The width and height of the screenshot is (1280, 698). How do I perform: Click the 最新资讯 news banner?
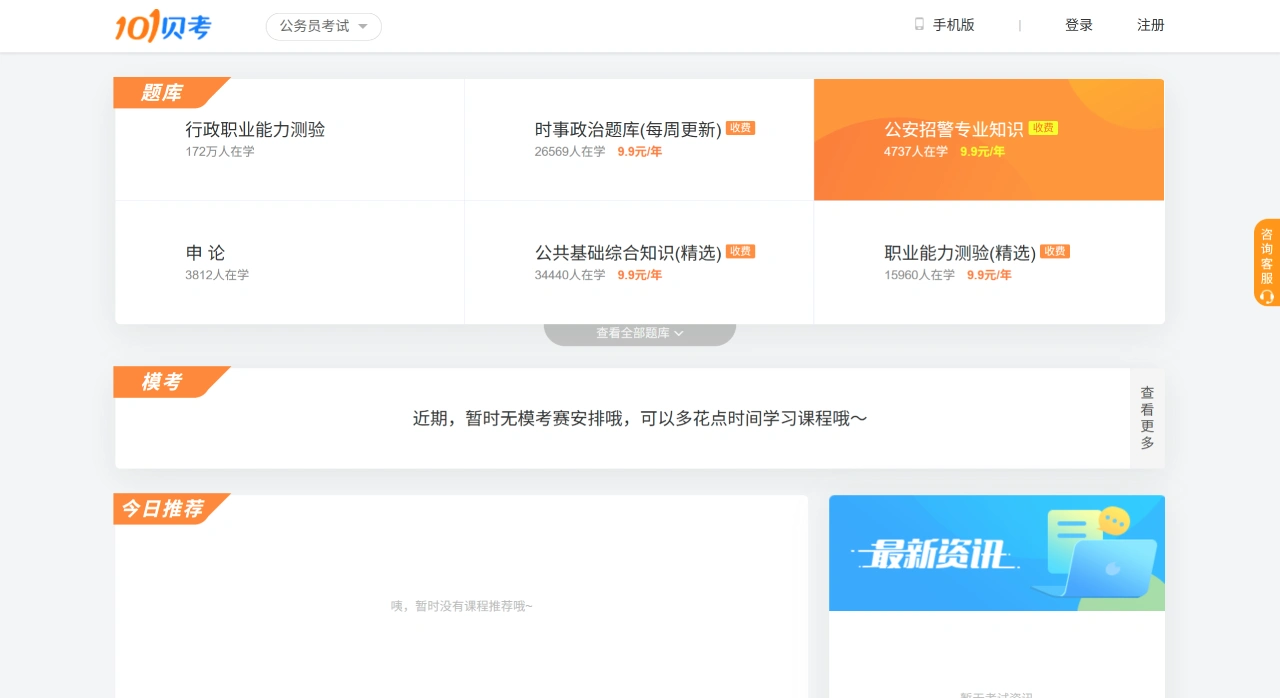click(x=996, y=552)
